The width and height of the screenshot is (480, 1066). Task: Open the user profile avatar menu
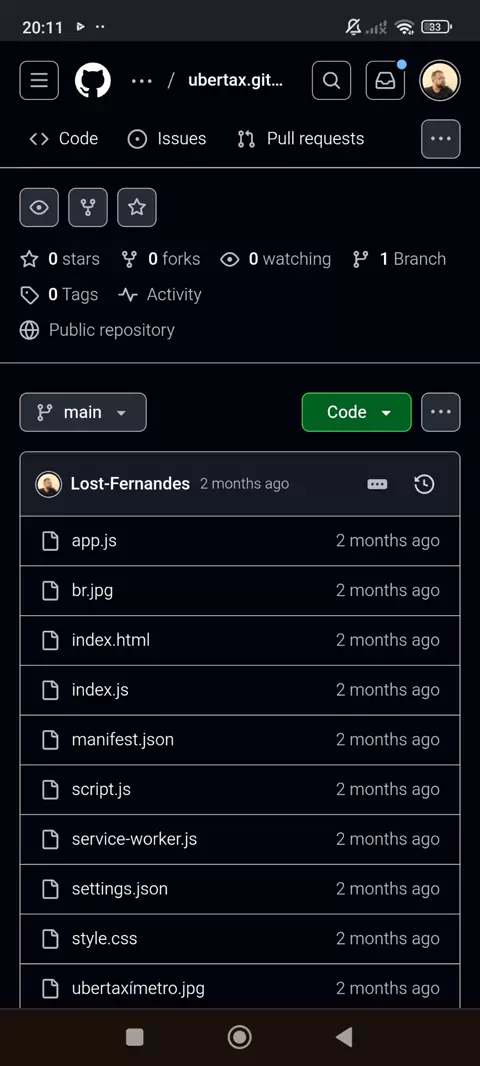pyautogui.click(x=440, y=80)
